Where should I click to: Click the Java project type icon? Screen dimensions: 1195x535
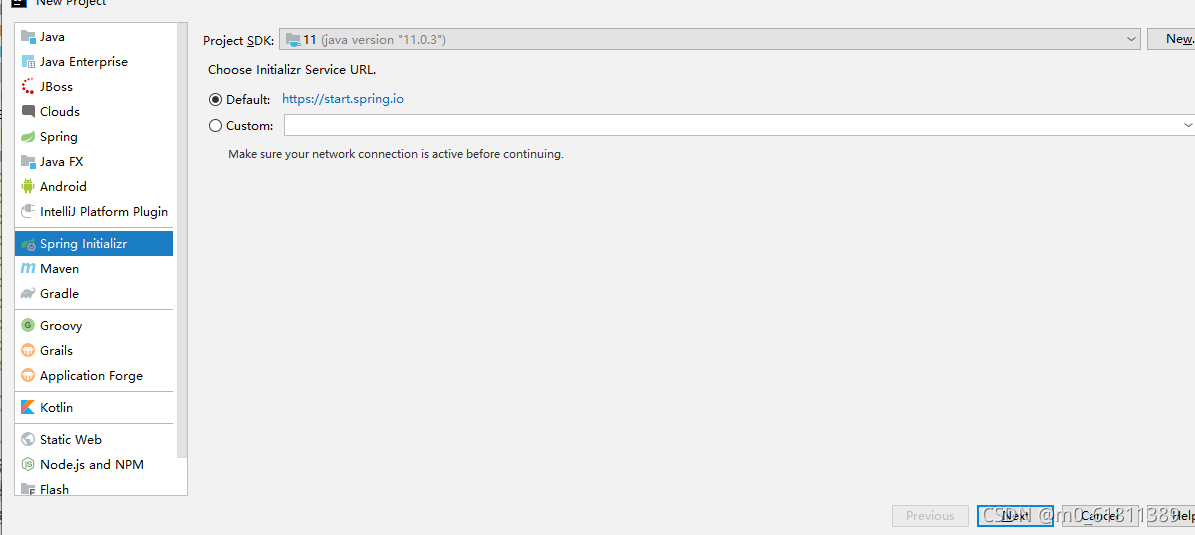(28, 36)
